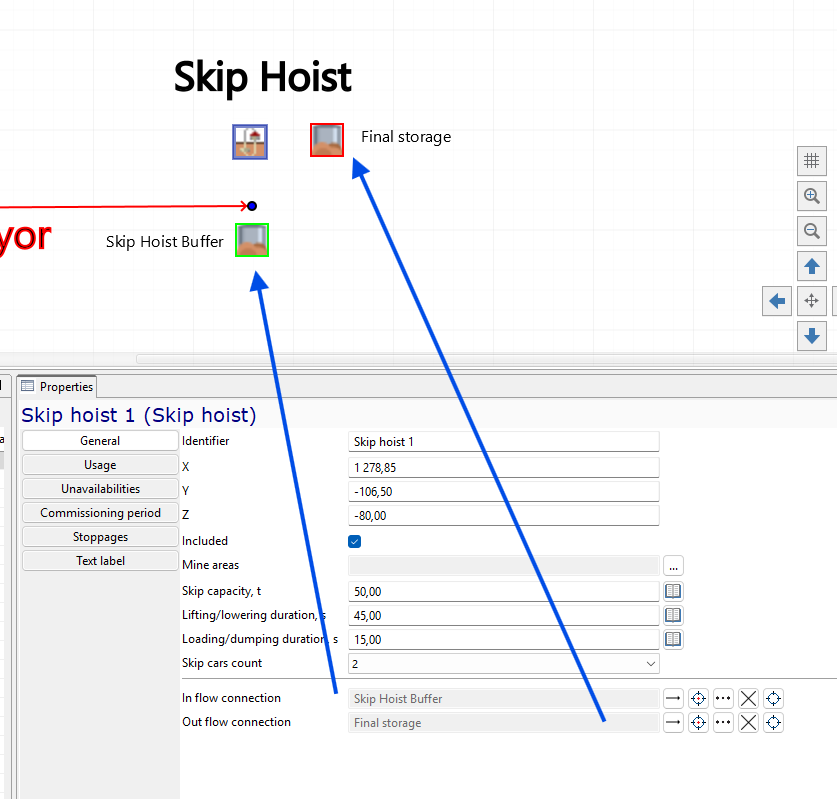
Task: Click red-dot crosshair icon for In flow connection
Action: 698,698
